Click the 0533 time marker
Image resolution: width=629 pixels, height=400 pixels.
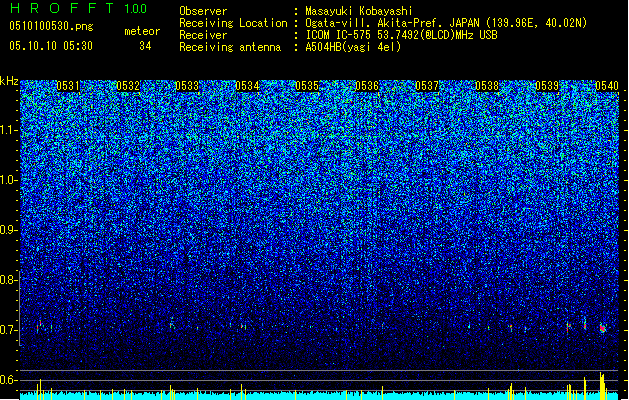pos(187,86)
